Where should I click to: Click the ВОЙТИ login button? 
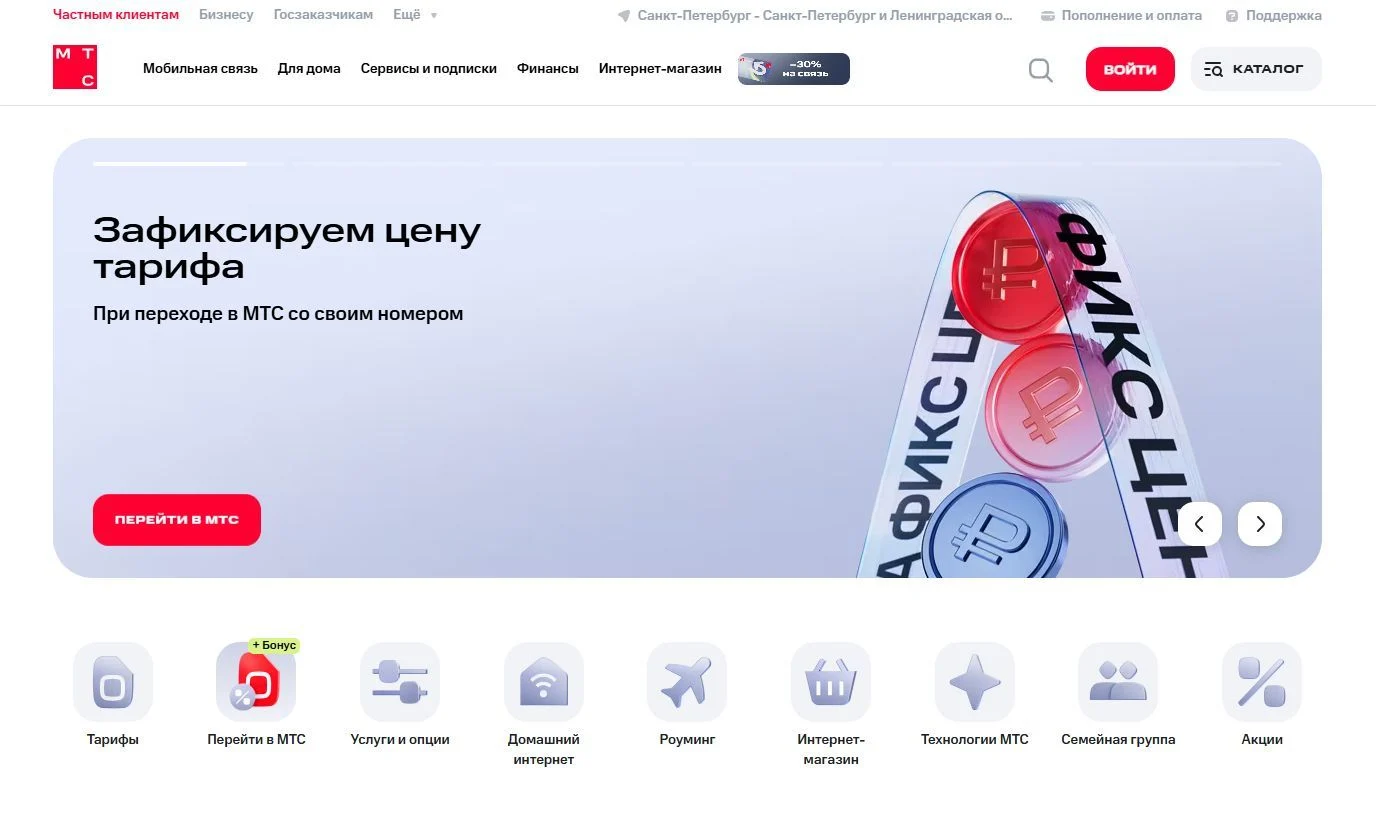coord(1130,69)
